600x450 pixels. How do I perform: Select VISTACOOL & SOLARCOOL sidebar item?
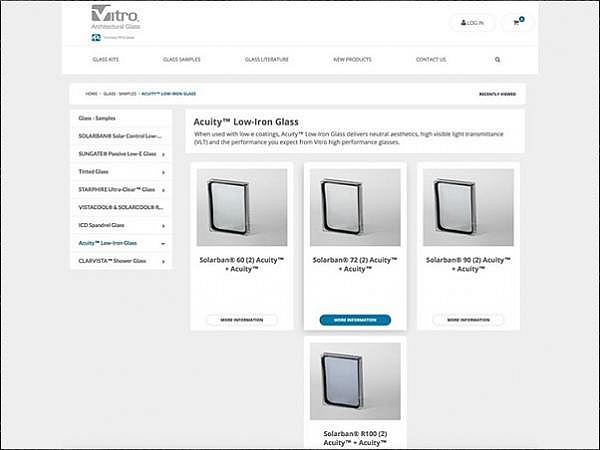coord(121,207)
